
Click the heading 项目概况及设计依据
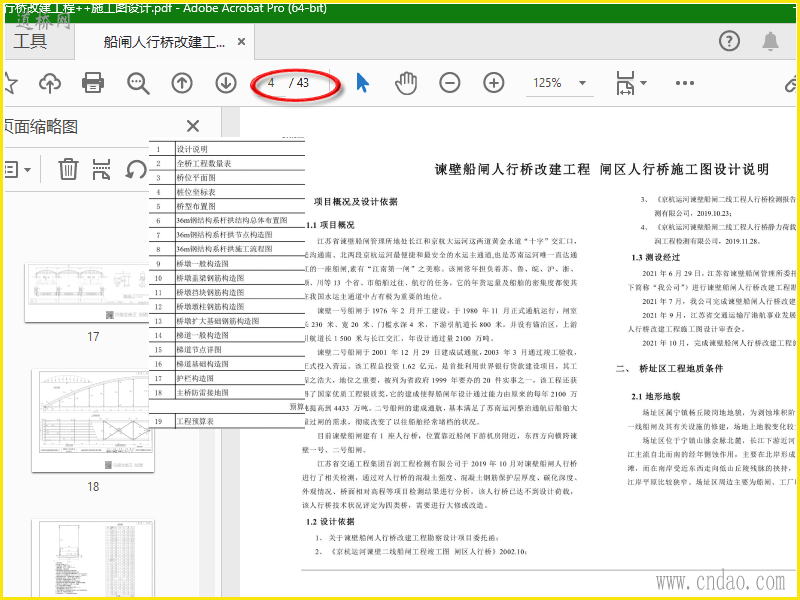(x=356, y=202)
